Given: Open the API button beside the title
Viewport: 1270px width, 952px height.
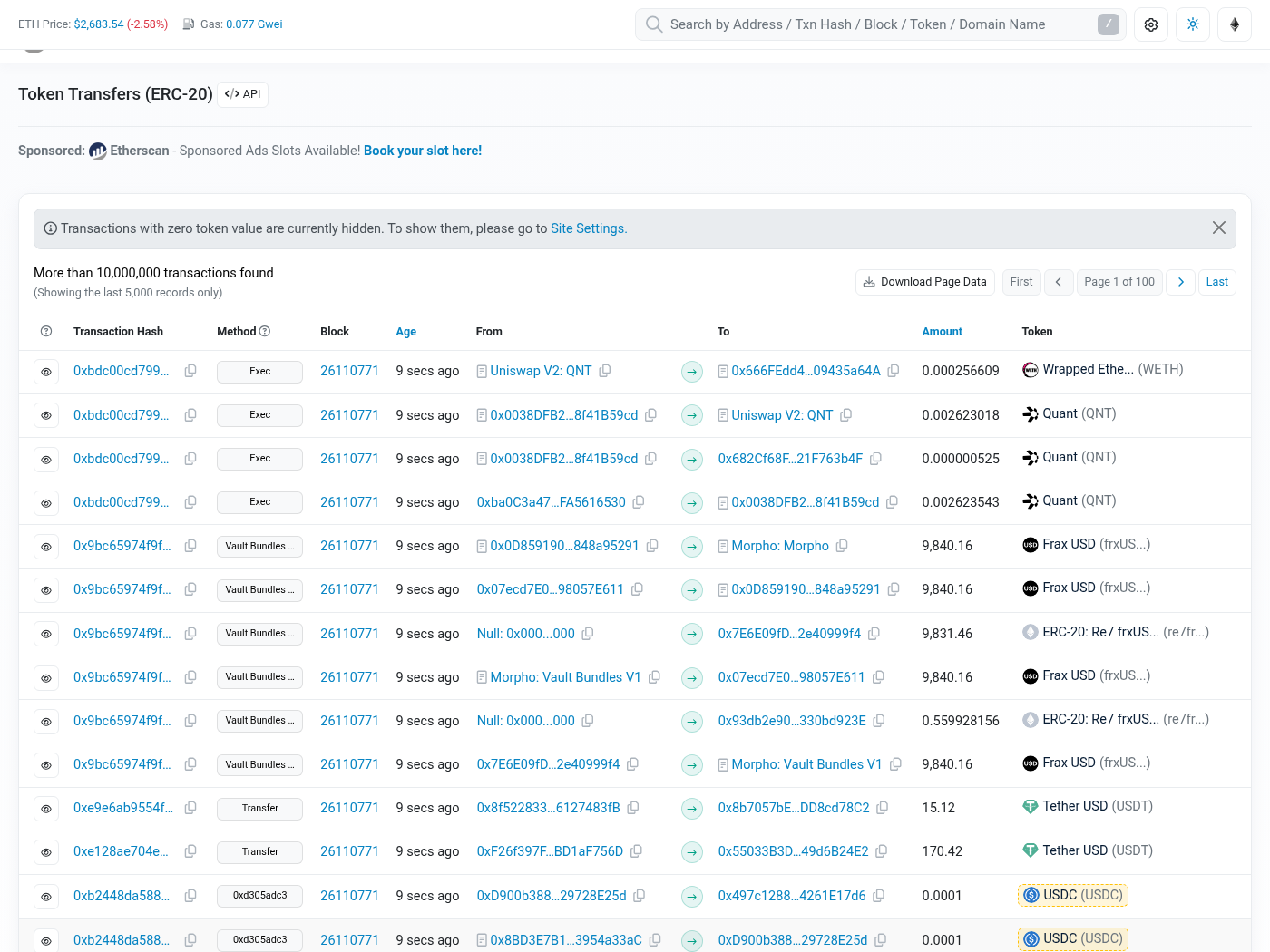Looking at the screenshot, I should click(x=242, y=94).
